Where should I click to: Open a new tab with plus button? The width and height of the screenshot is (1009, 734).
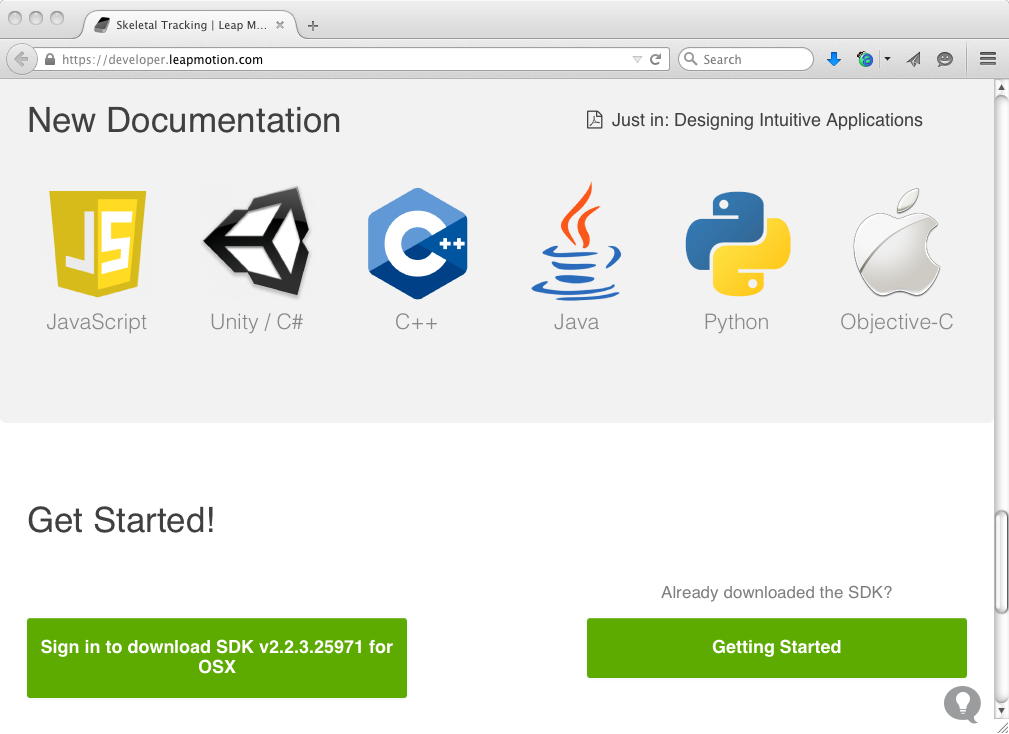(313, 26)
